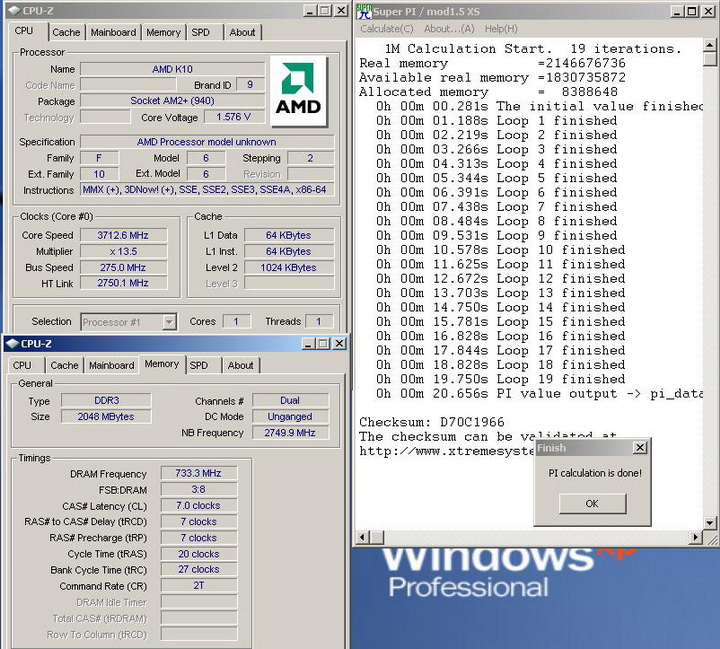This screenshot has height=649, width=720.
Task: Minimize the top CPU-Z window
Action: click(310, 11)
